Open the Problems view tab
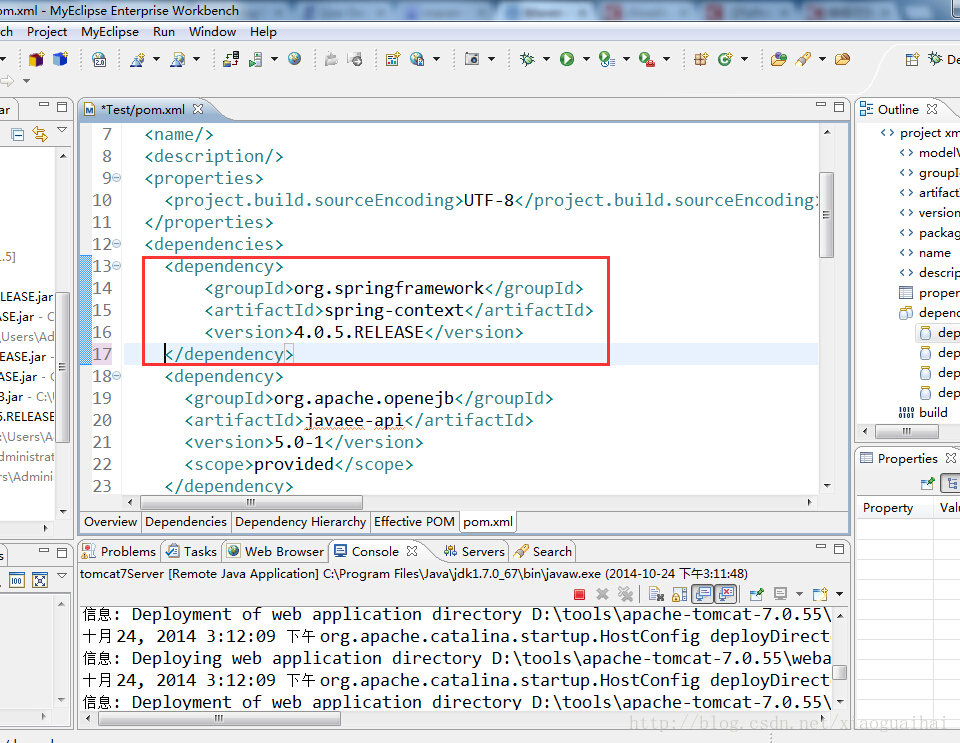Screen dimensions: 960x743 (x=119, y=551)
